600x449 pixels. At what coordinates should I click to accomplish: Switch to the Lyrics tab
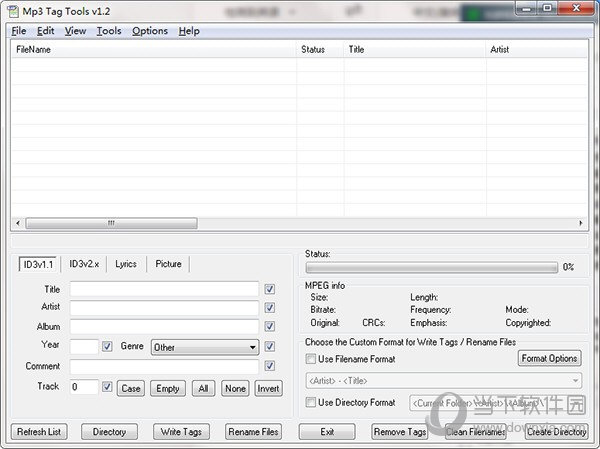coord(126,264)
